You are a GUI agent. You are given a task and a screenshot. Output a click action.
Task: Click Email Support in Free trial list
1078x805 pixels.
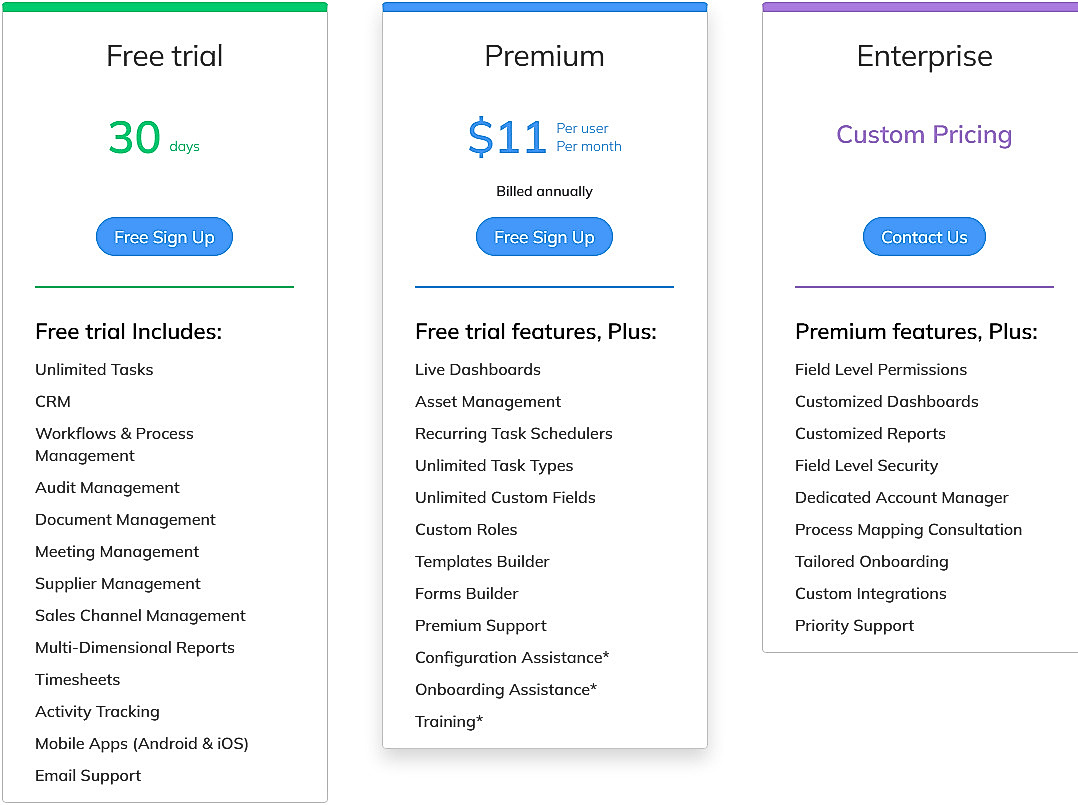(x=87, y=775)
